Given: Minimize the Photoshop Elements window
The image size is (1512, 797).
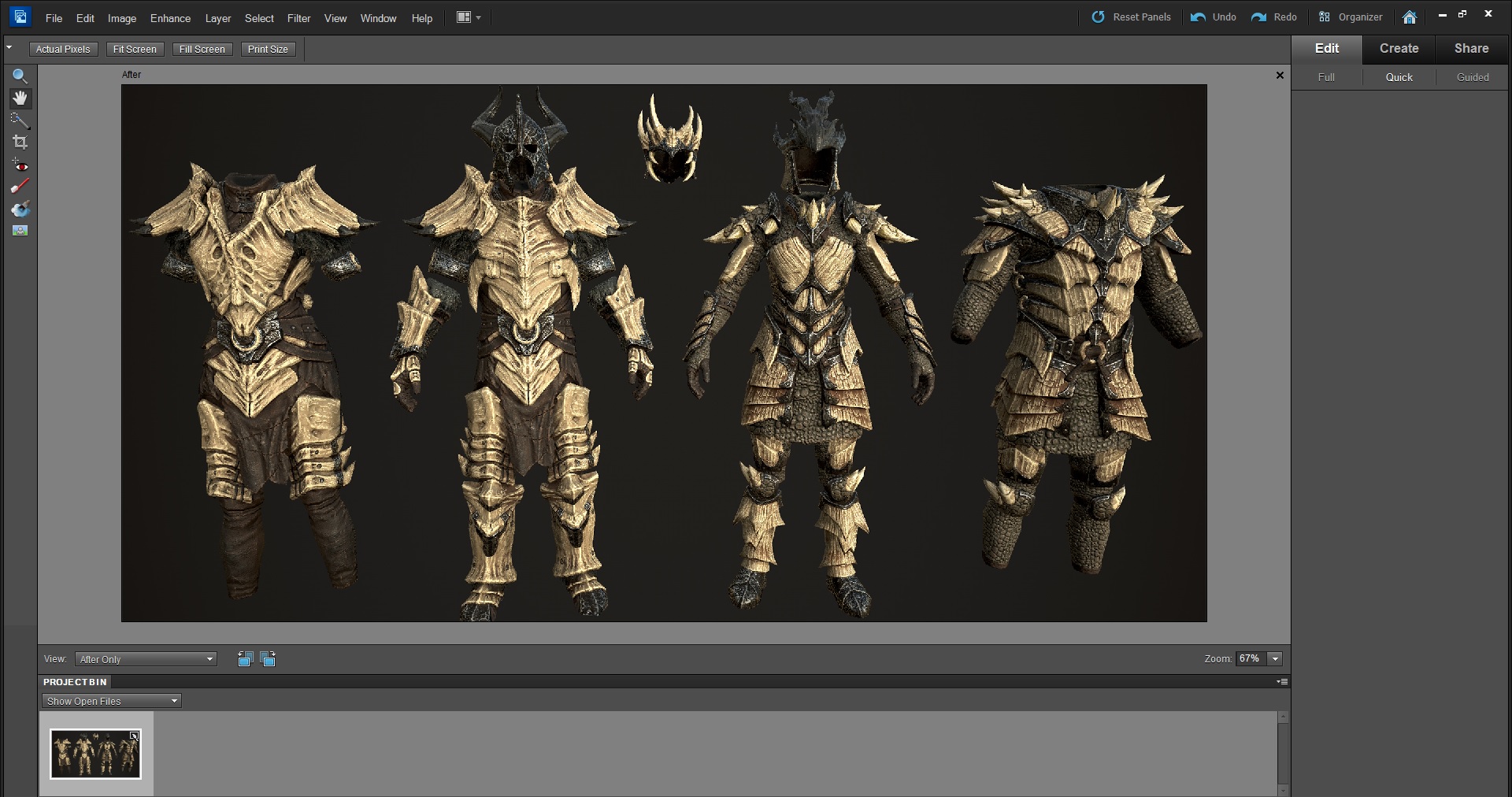Looking at the screenshot, I should tap(1443, 15).
